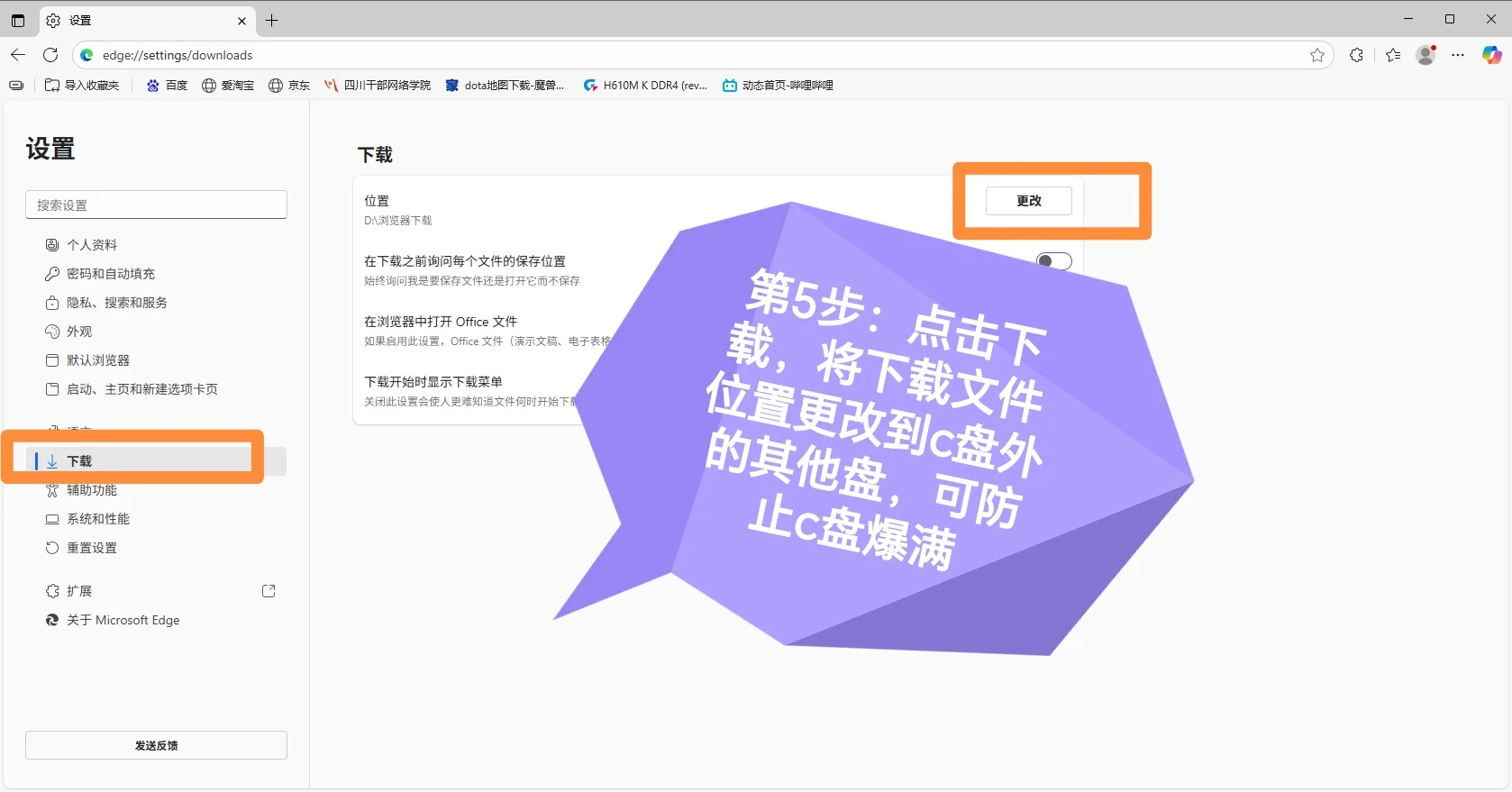1512x792 pixels.
Task: Click the D:\浏览器下载 path text
Action: 398,221
